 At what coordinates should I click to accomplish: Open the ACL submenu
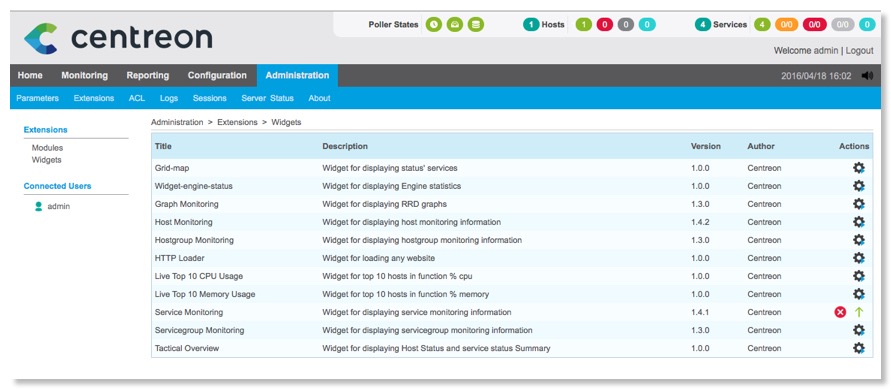[x=137, y=98]
